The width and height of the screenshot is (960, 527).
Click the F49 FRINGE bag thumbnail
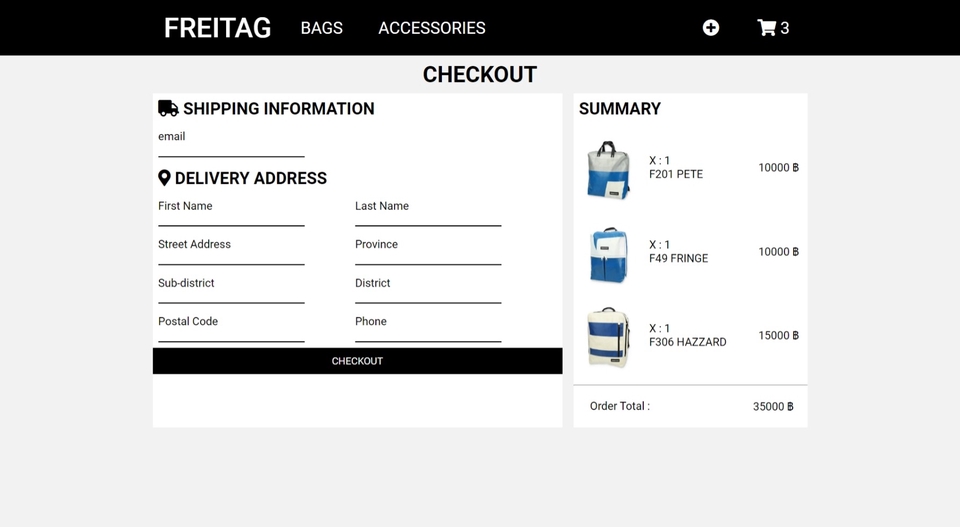point(609,255)
